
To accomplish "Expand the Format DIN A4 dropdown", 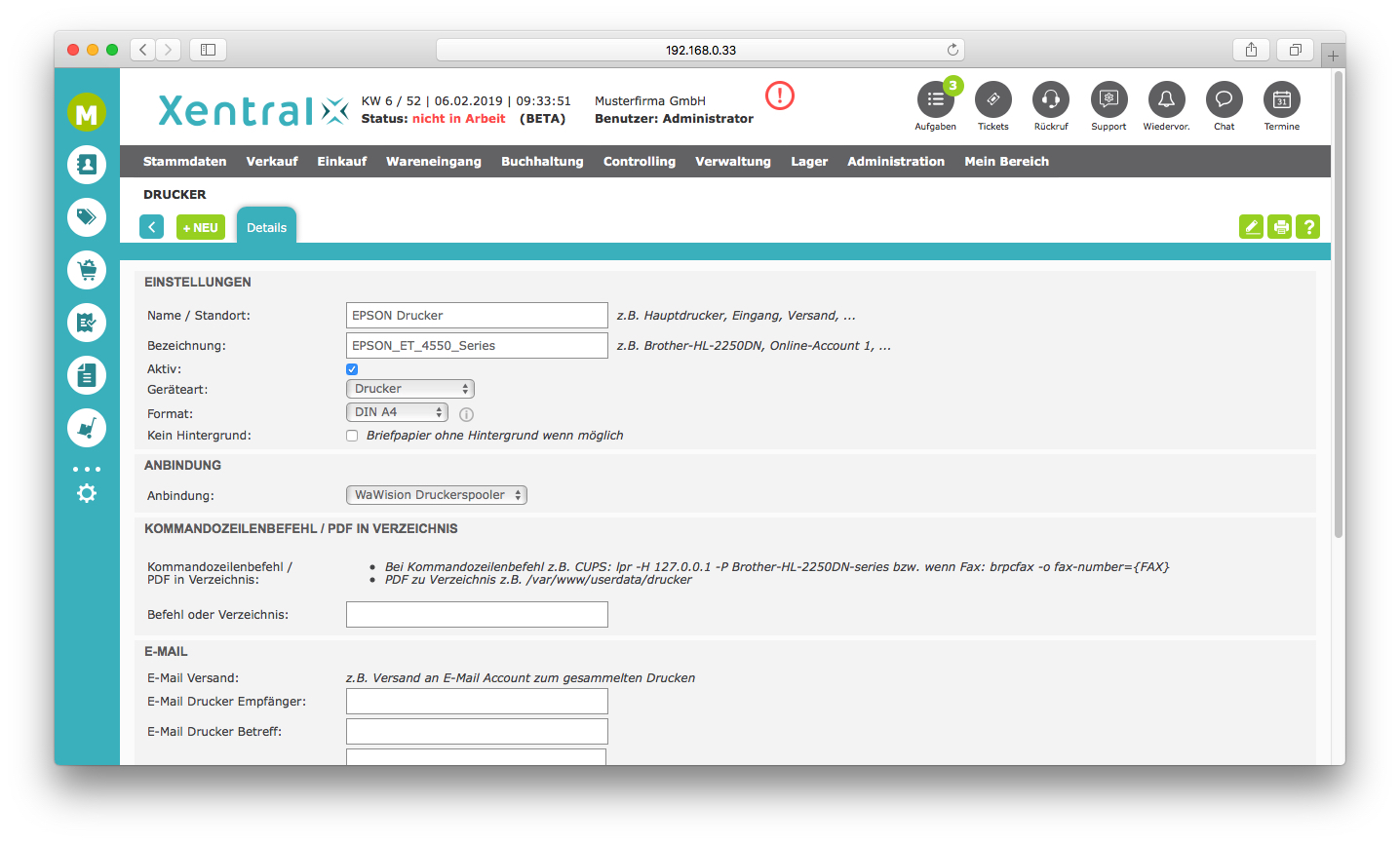I will (x=397, y=412).
